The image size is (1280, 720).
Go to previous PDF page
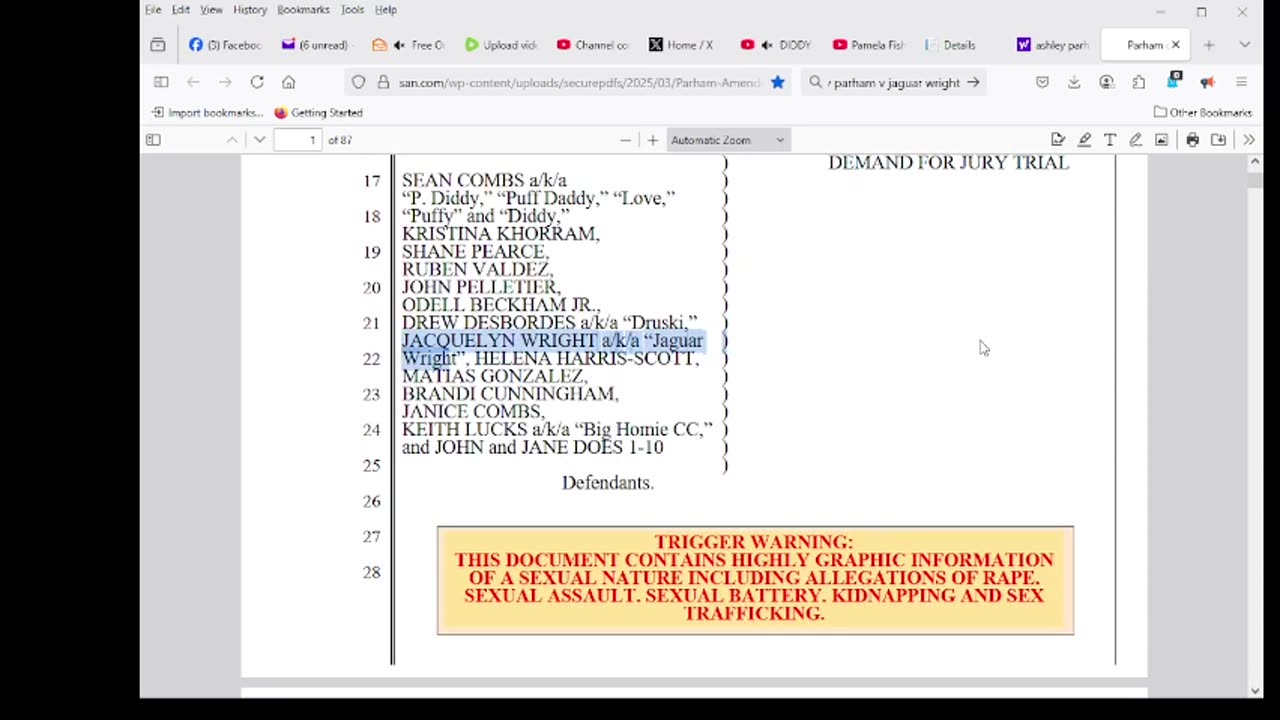[232, 140]
